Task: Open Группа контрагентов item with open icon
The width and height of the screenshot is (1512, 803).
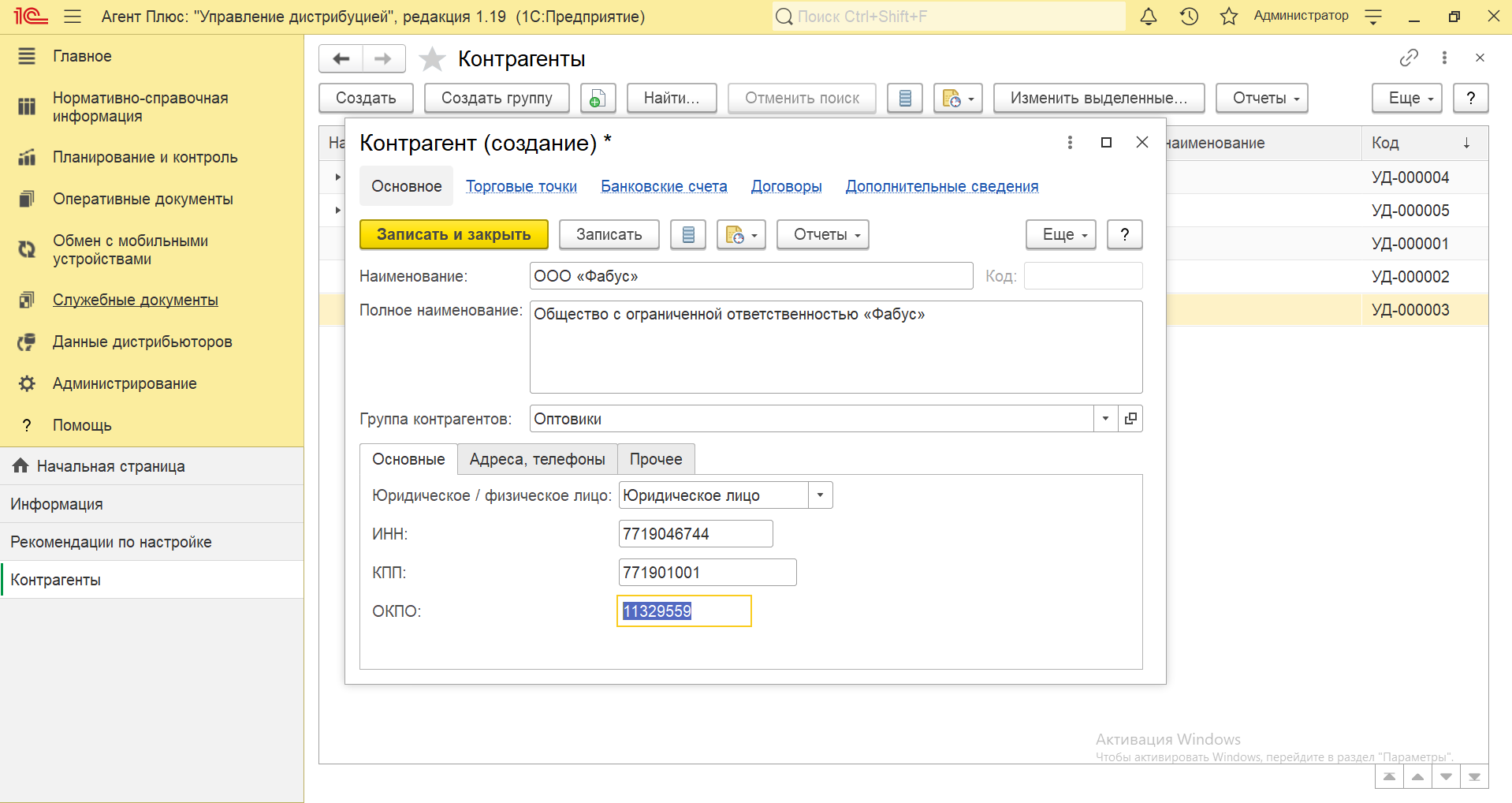Action: [x=1130, y=419]
